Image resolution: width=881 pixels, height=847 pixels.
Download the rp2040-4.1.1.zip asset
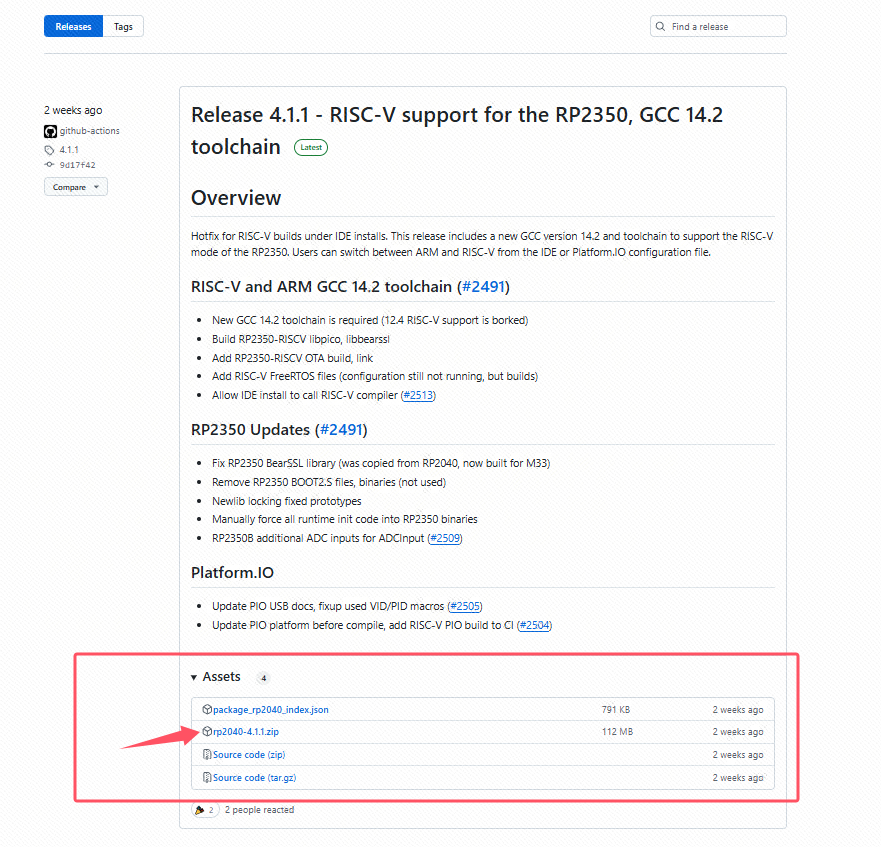(x=245, y=732)
